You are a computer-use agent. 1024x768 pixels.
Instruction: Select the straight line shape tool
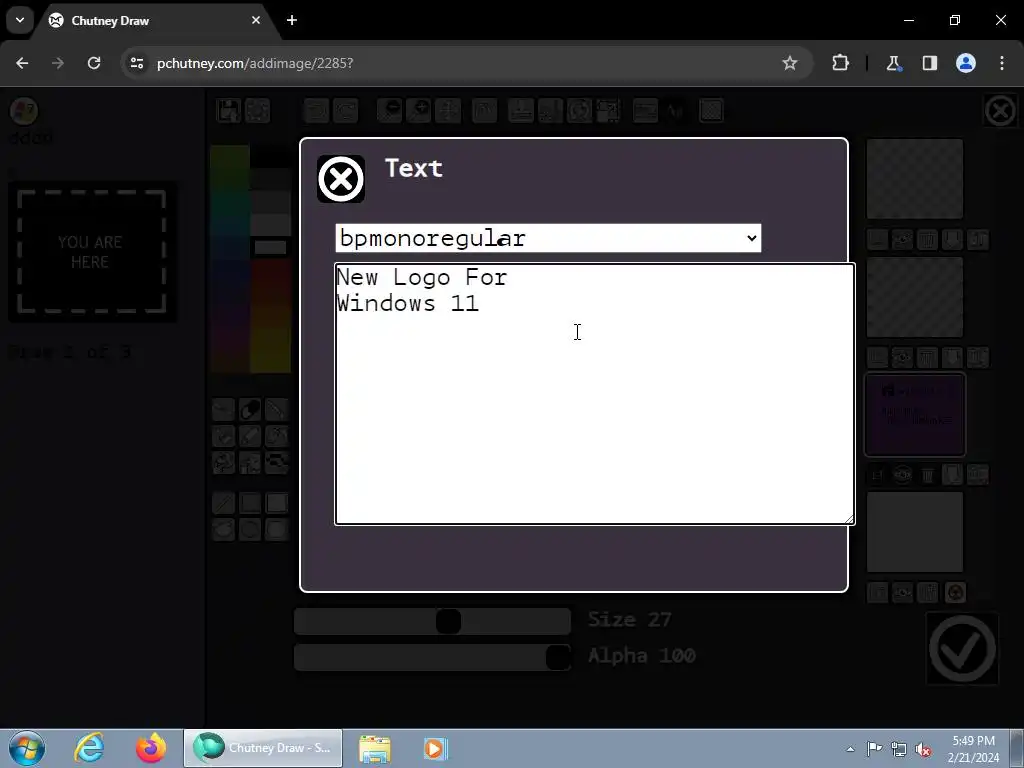tap(223, 504)
